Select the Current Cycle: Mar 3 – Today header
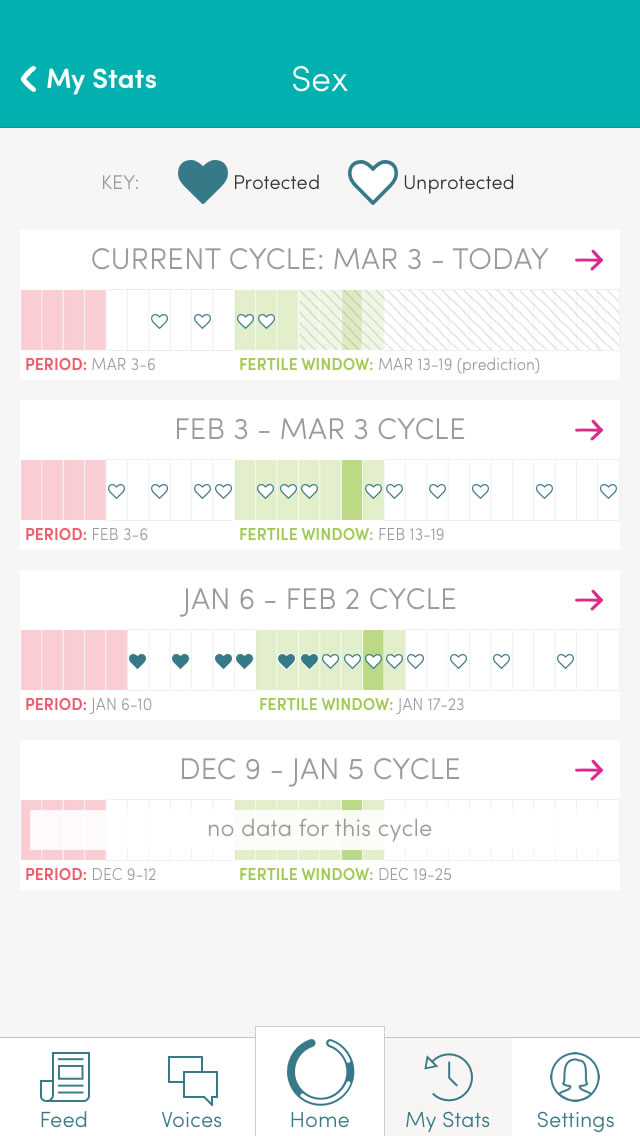Viewport: 640px width, 1136px height. tap(320, 260)
